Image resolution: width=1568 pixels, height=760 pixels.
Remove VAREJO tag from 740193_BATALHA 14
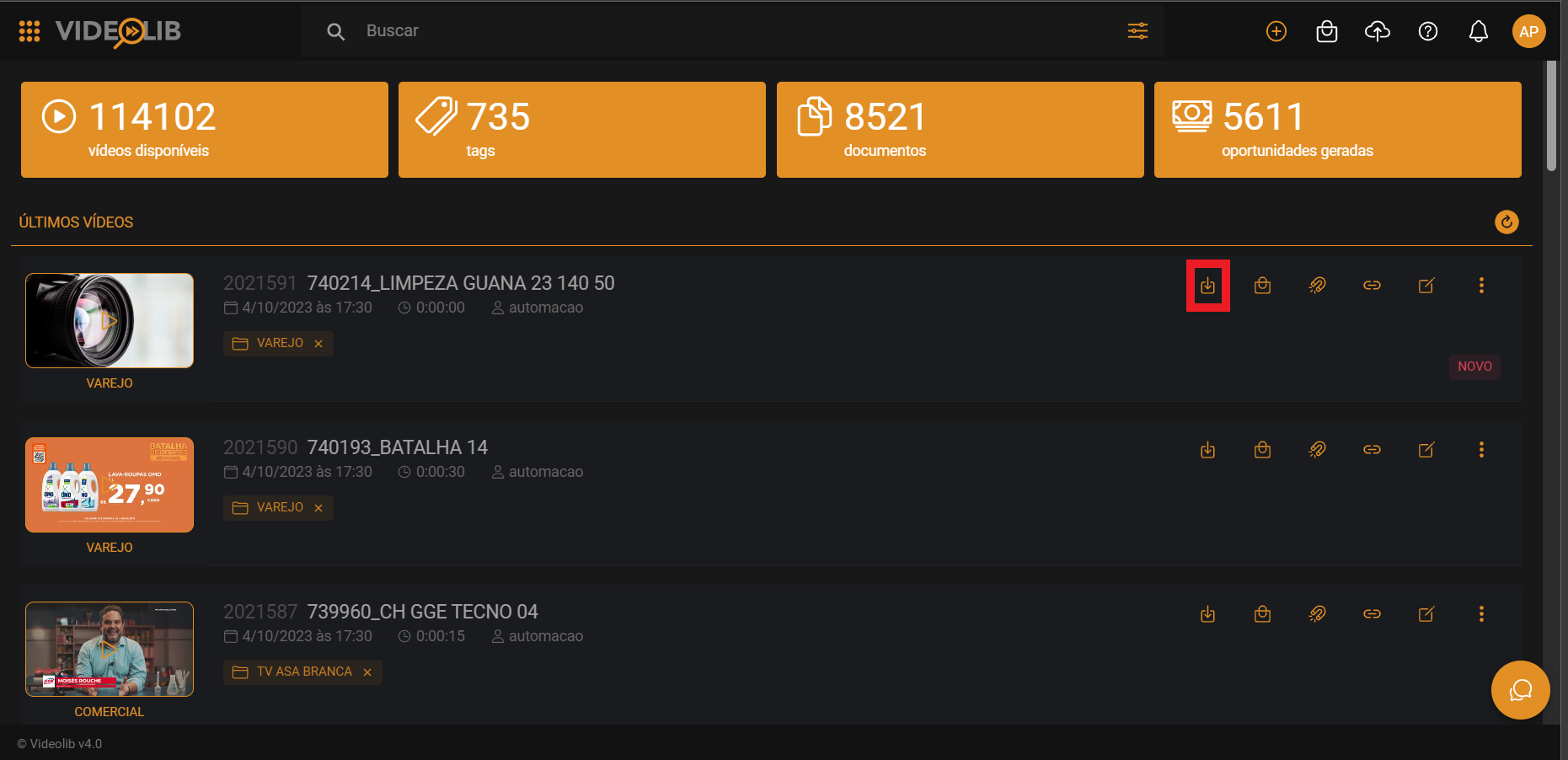click(x=318, y=508)
